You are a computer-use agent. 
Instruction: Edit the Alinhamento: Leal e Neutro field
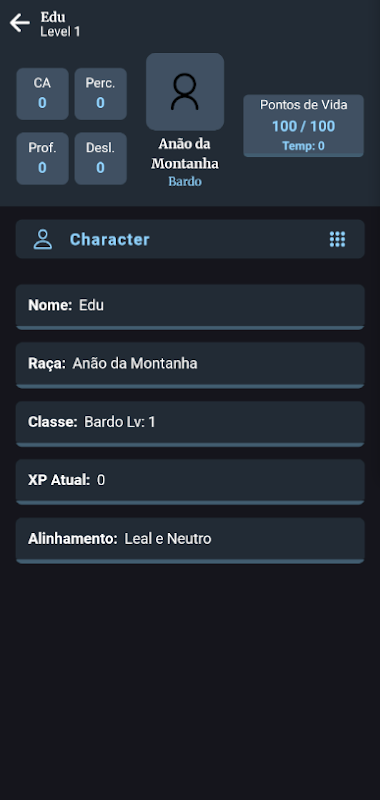coord(190,540)
